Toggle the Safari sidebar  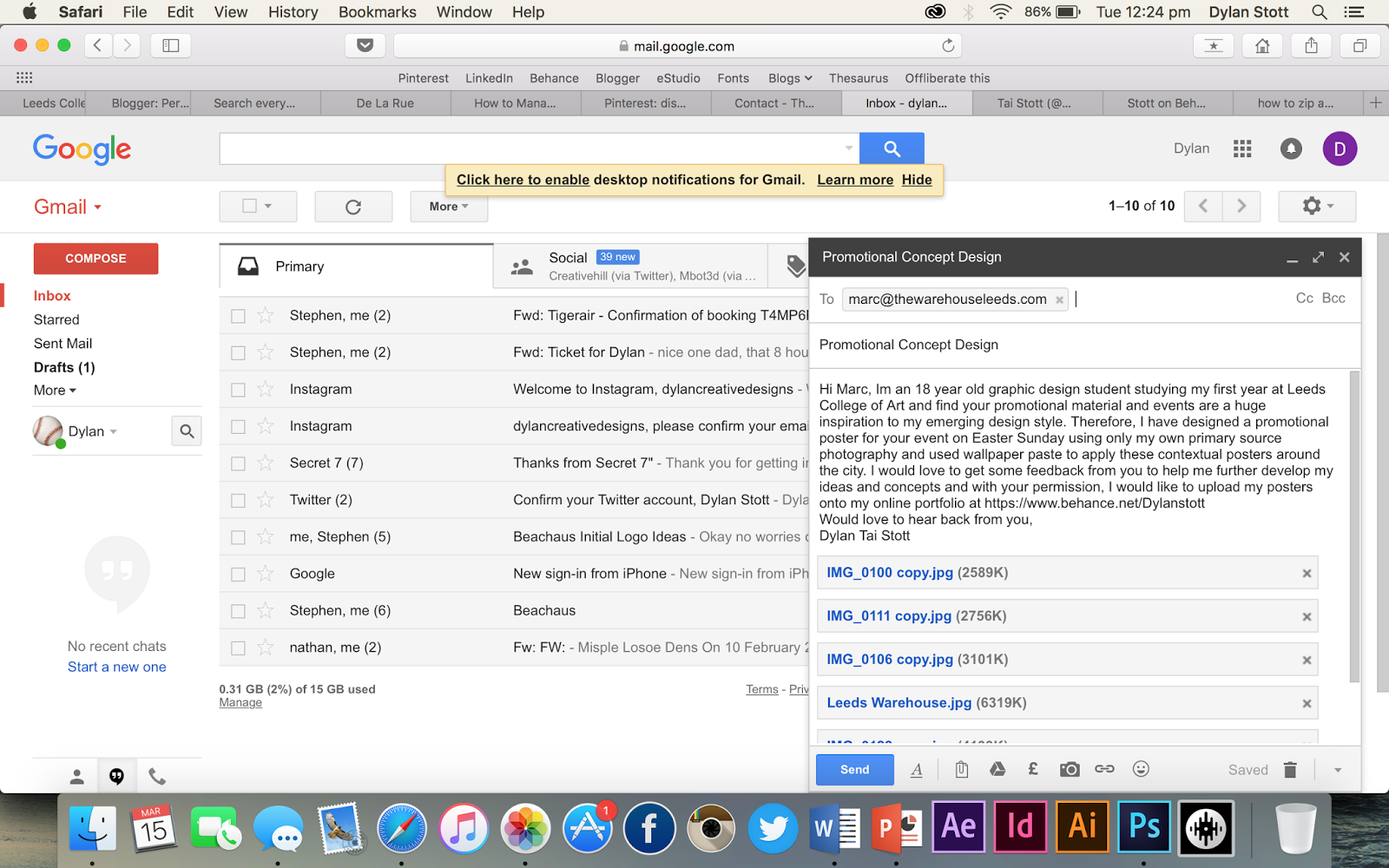[x=171, y=45]
